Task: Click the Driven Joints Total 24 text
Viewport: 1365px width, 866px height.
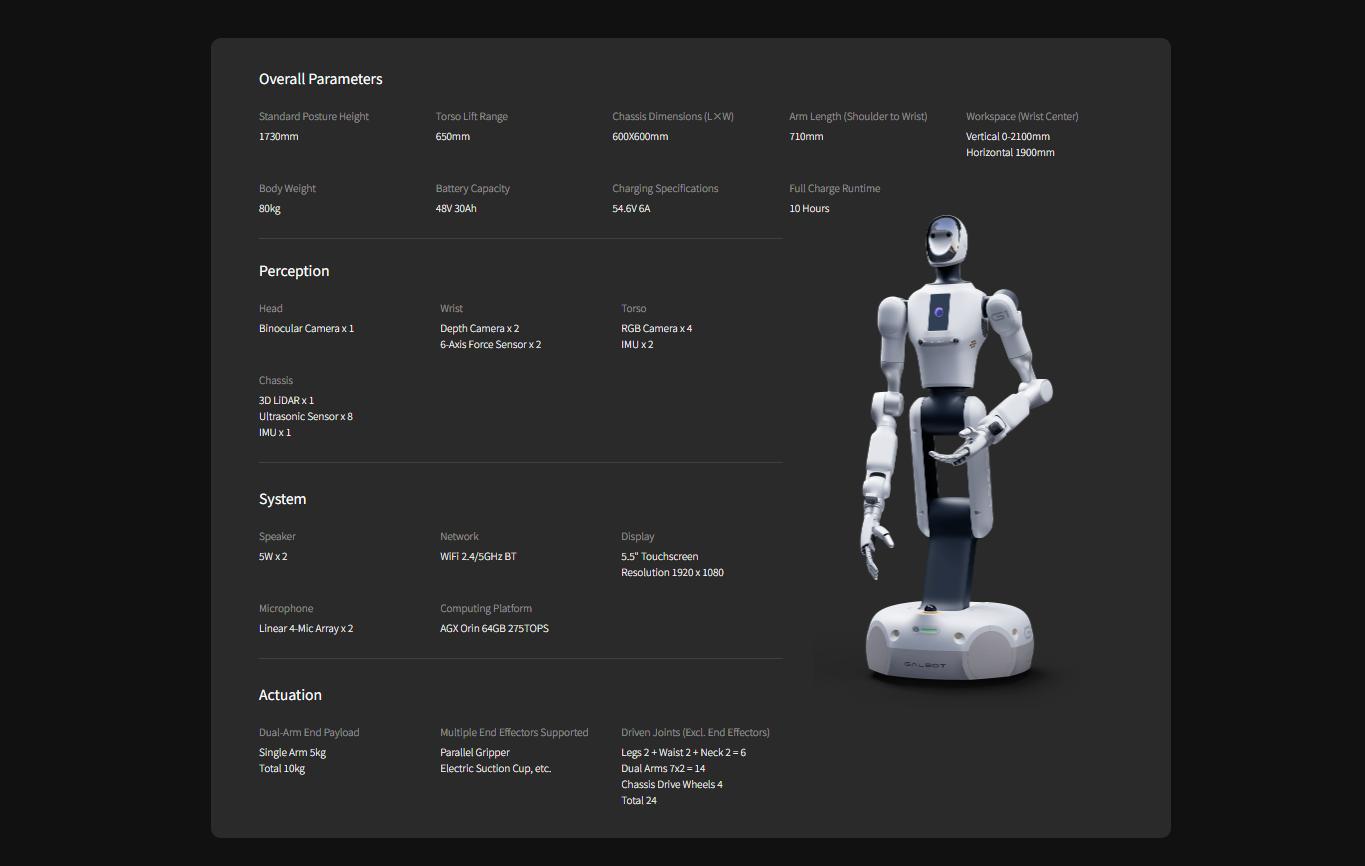Action: pyautogui.click(x=639, y=800)
